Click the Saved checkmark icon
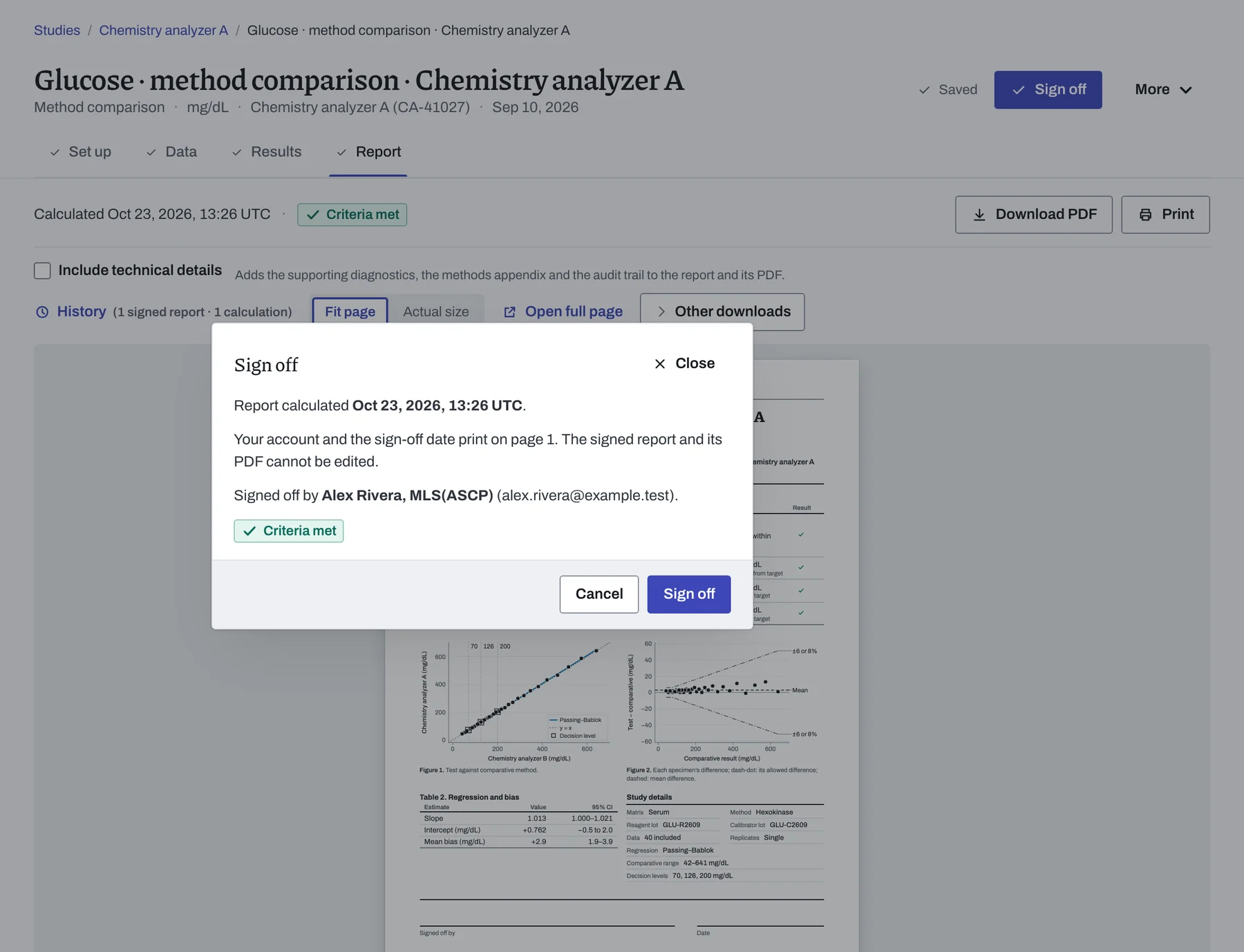This screenshot has height=952, width=1244. 924,91
